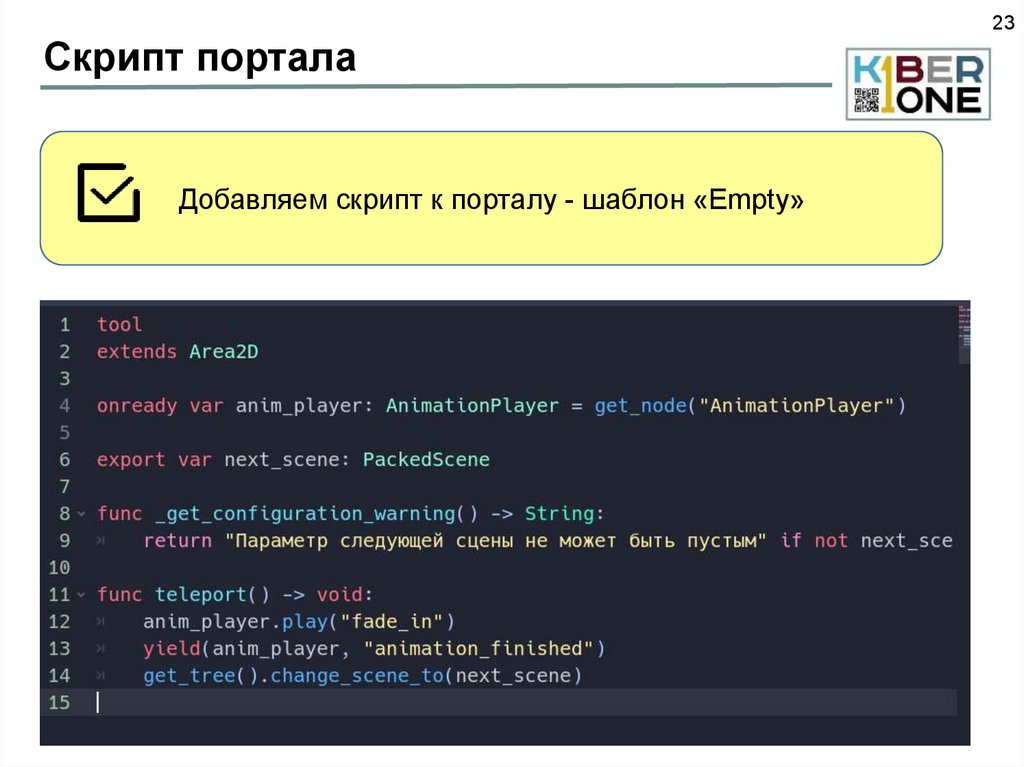Click the tab indent marker on line 13

click(101, 649)
